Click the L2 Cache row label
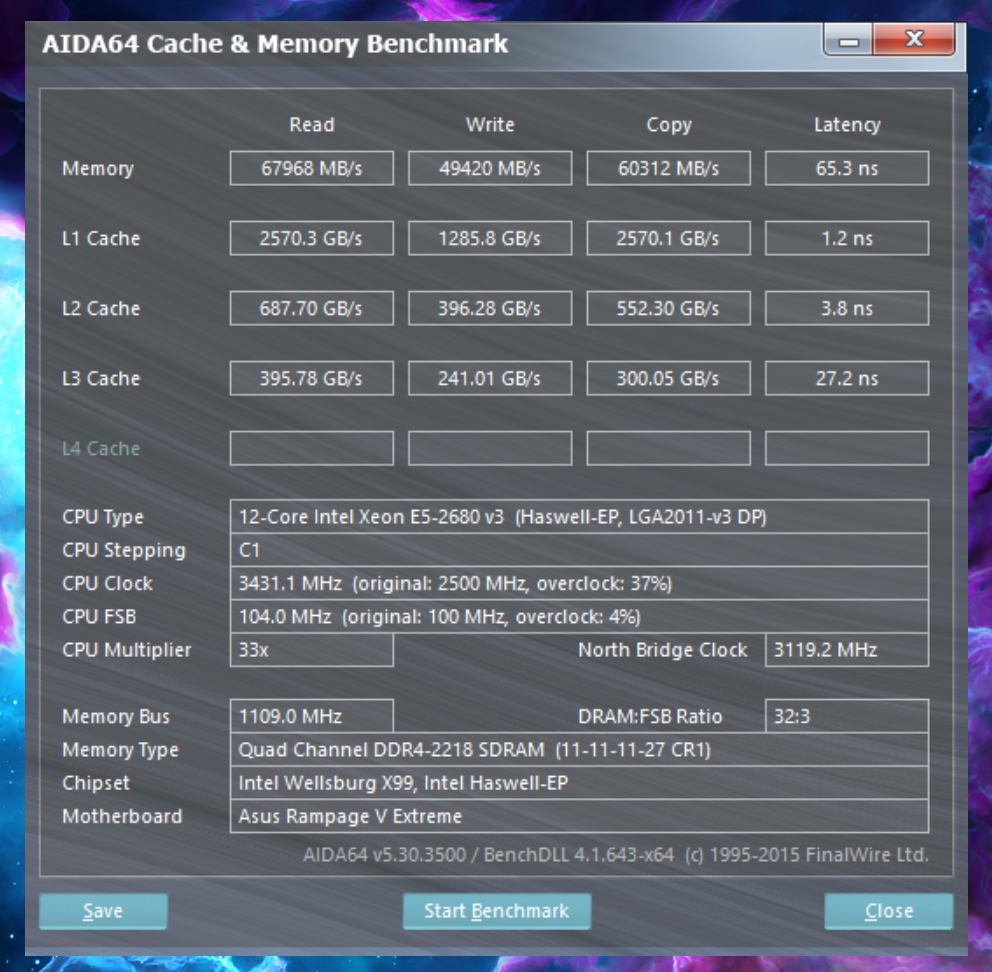The height and width of the screenshot is (972, 992). point(101,308)
